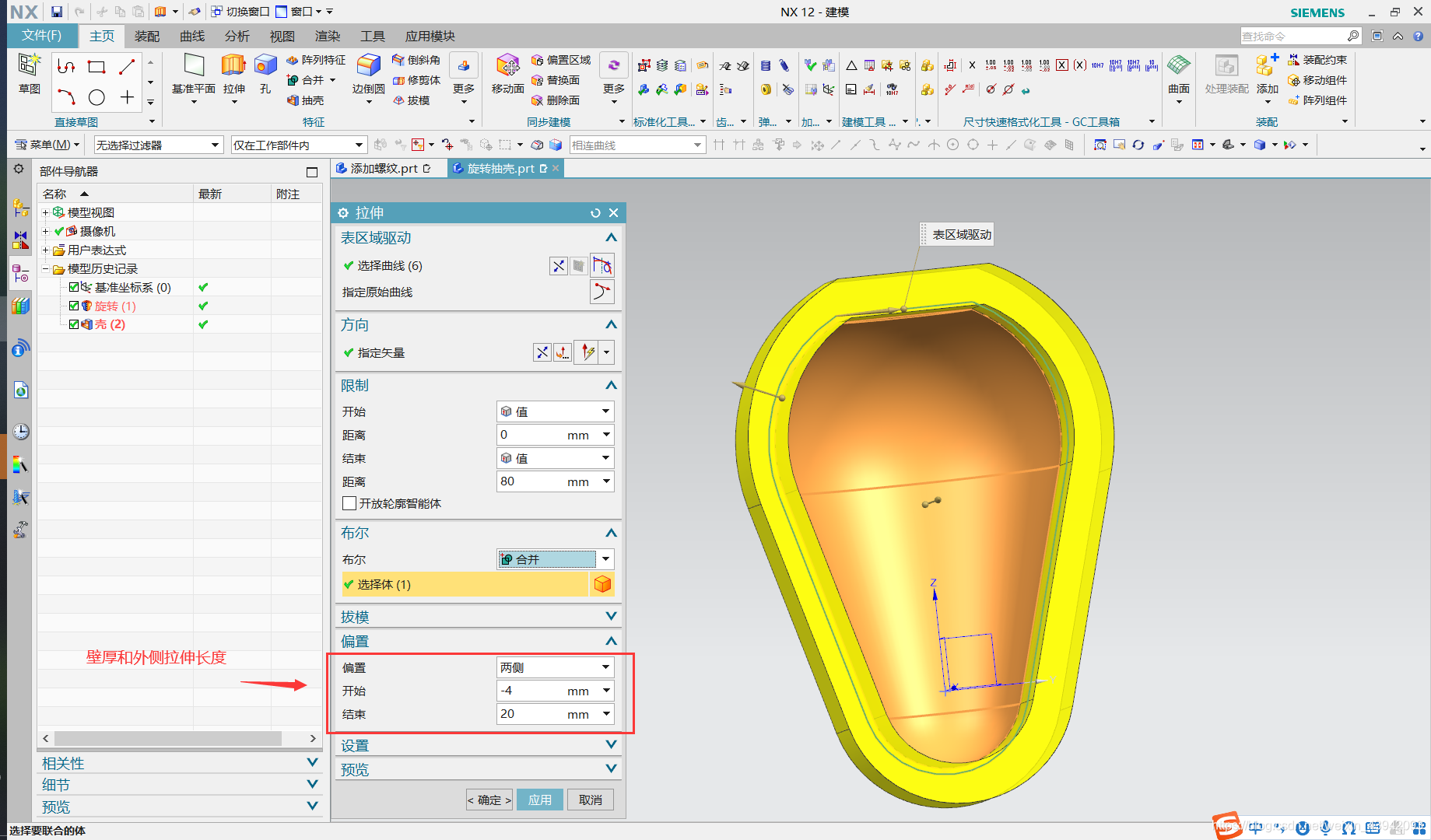Click the 移动面 move face tool
The width and height of the screenshot is (1431, 840).
(507, 75)
